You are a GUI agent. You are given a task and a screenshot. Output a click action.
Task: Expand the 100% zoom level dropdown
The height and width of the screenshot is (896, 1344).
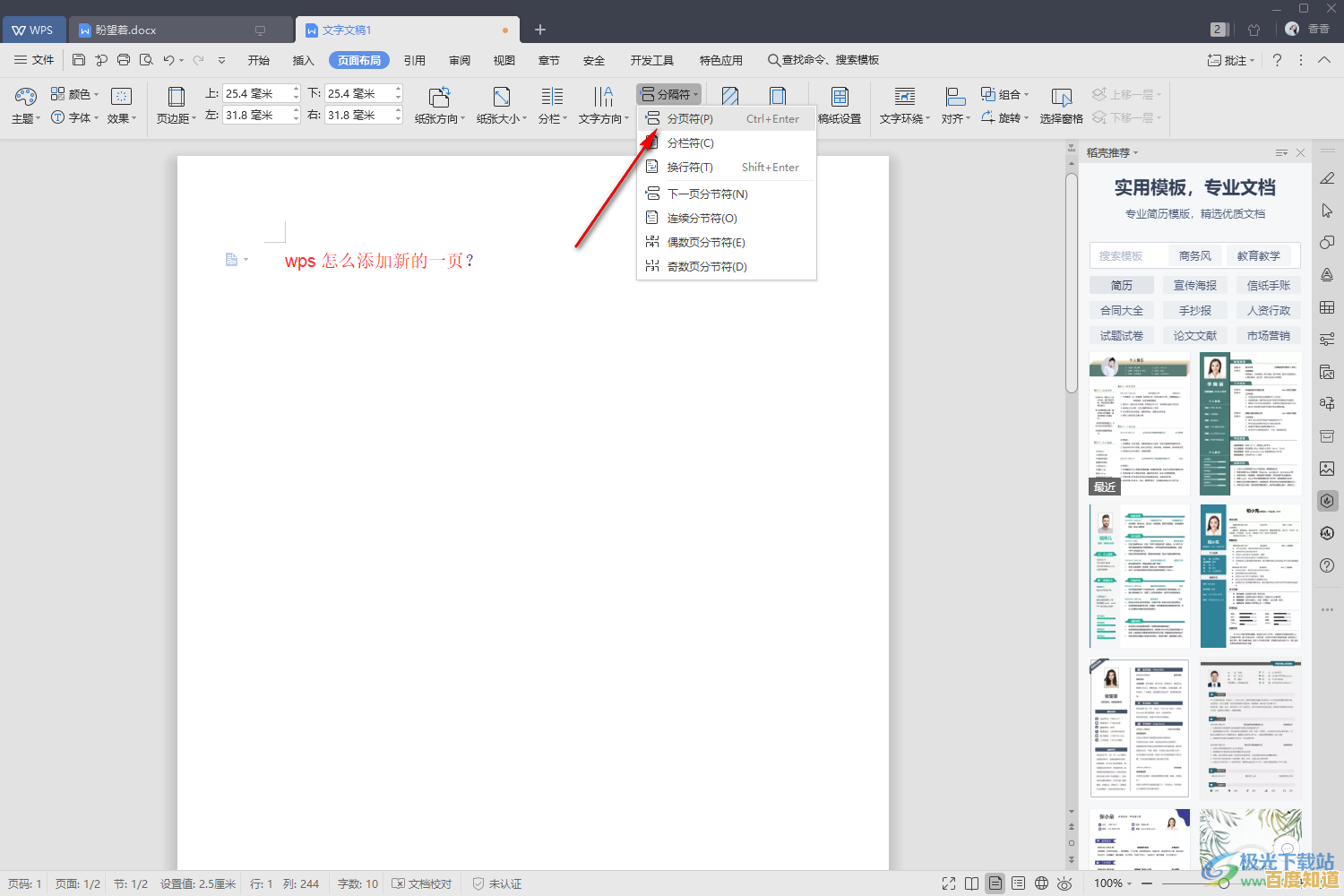(1113, 883)
